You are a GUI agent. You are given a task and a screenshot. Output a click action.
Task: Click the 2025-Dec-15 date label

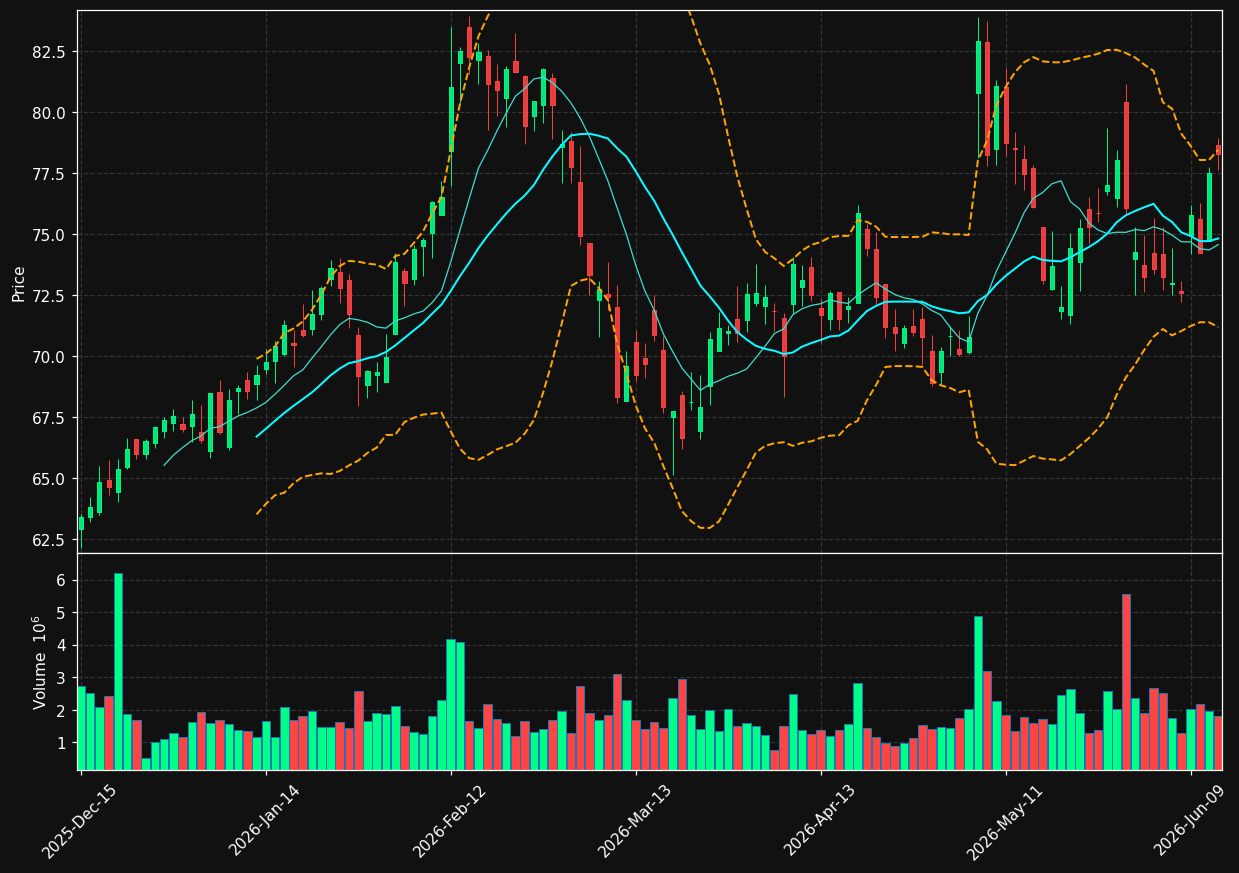79,821
